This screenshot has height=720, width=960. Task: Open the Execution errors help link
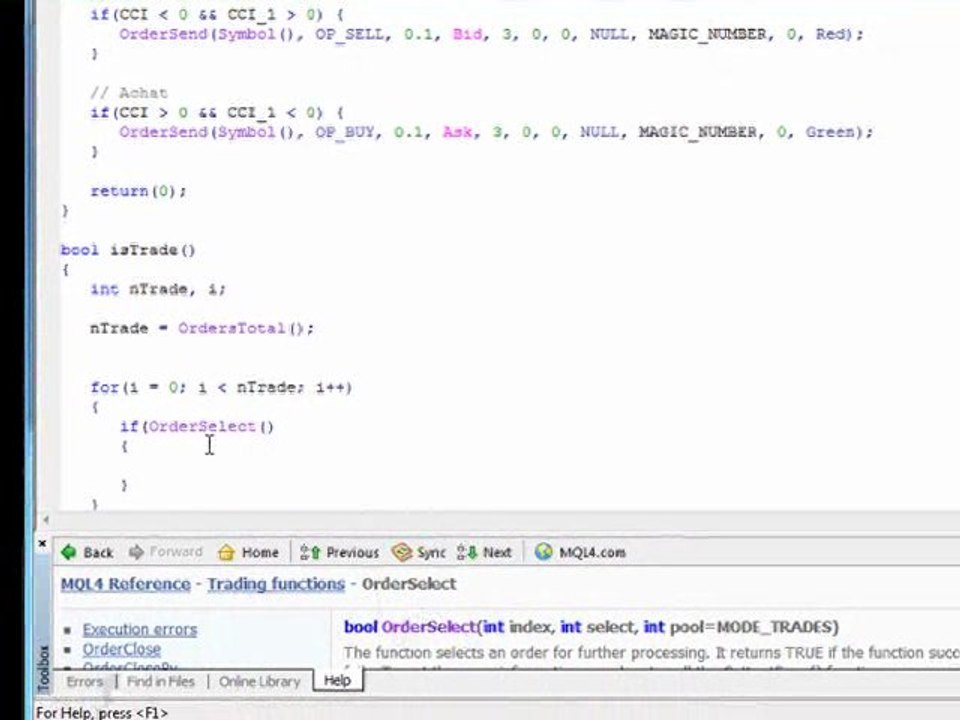click(140, 629)
